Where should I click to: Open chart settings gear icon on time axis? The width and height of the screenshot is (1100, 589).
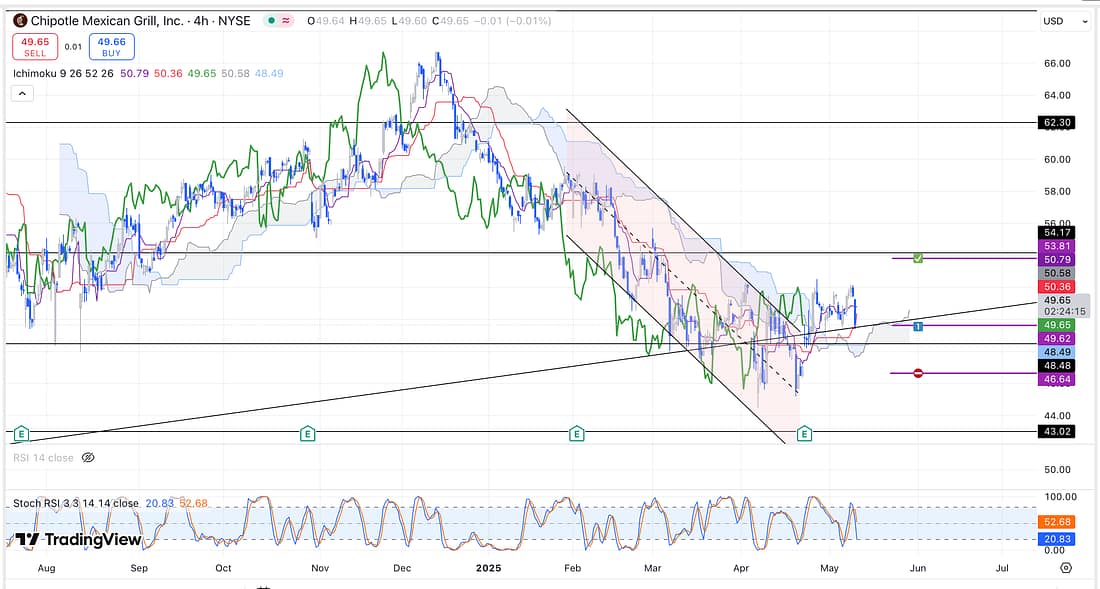(1066, 567)
